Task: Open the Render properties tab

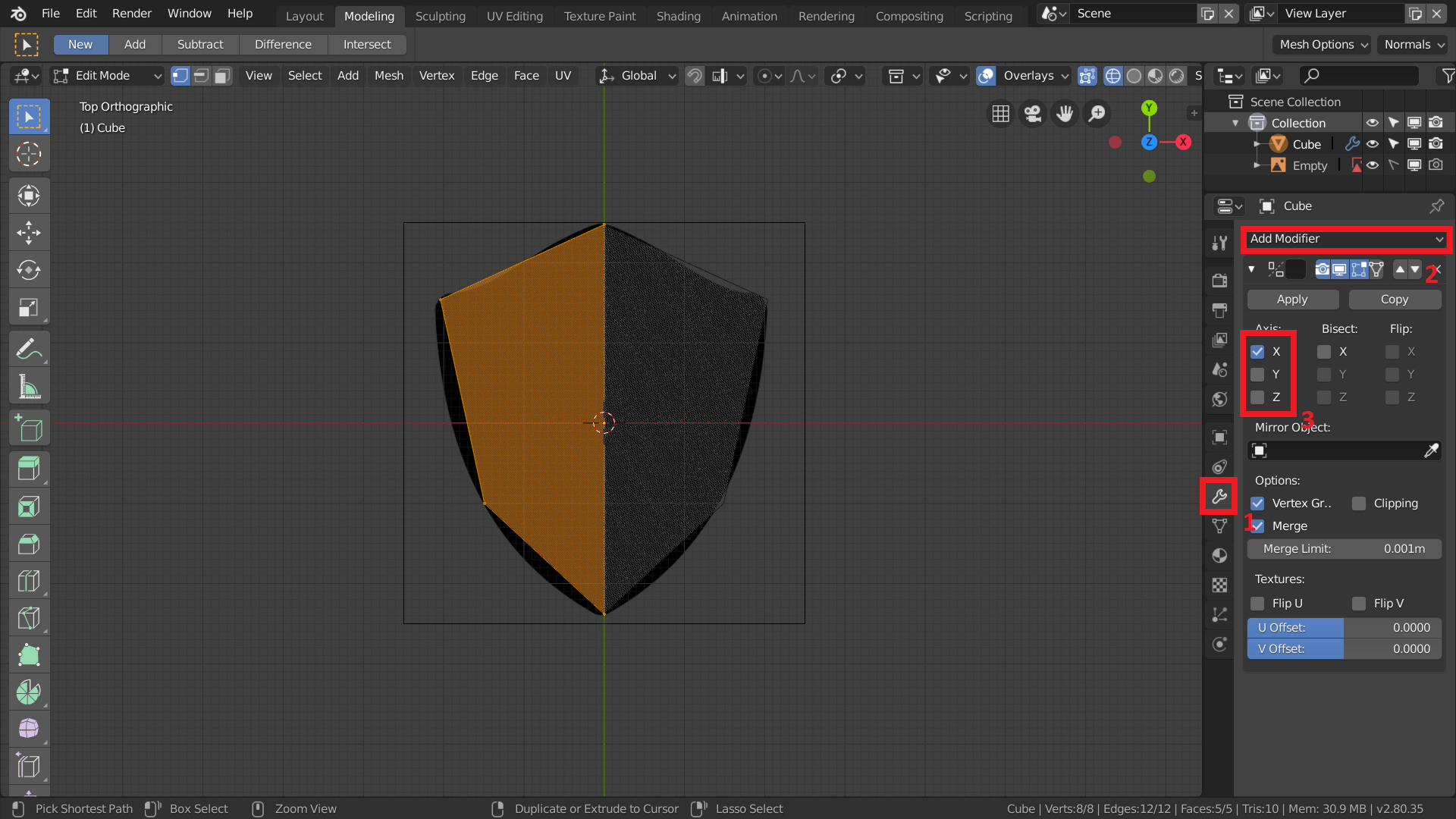Action: (x=1219, y=281)
